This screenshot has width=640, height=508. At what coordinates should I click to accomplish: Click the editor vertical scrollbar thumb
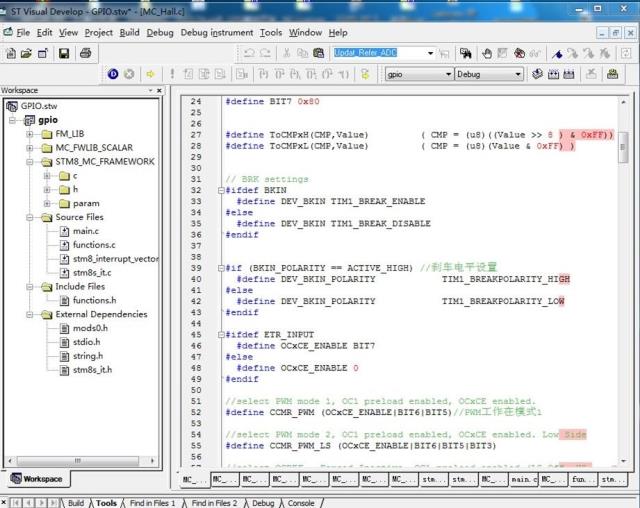(x=623, y=148)
